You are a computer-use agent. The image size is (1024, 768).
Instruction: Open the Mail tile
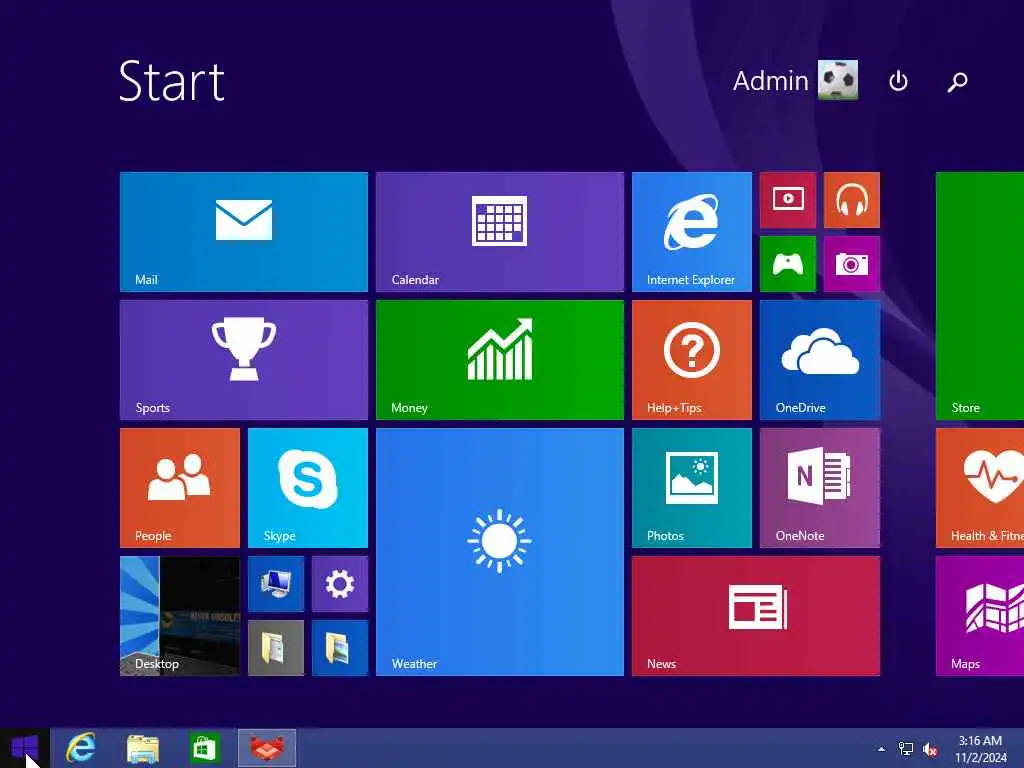[x=244, y=232]
